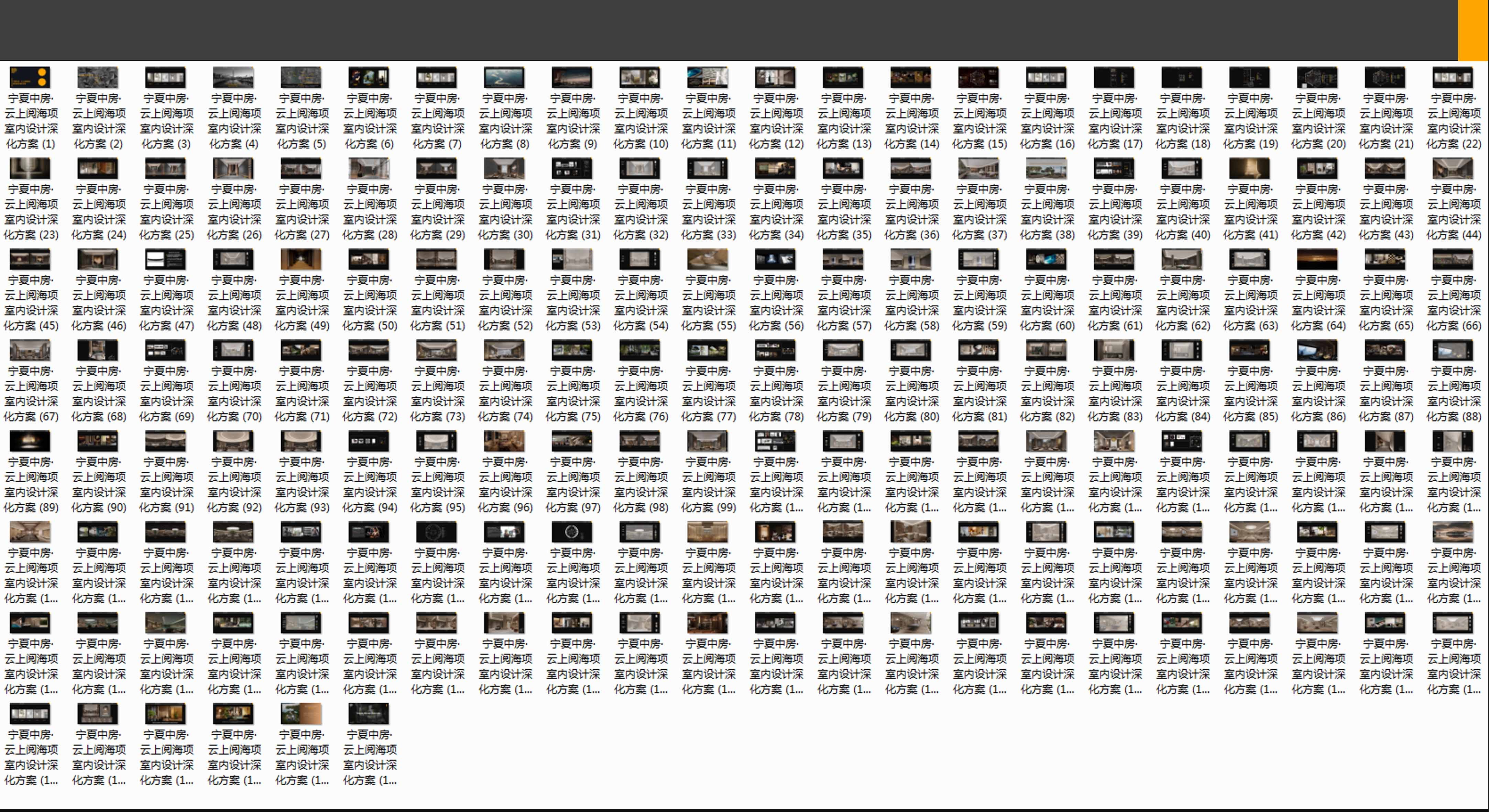Viewport: 1489px width, 812px height.
Task: Select the file thumbnail numbered (96)
Action: point(504,441)
